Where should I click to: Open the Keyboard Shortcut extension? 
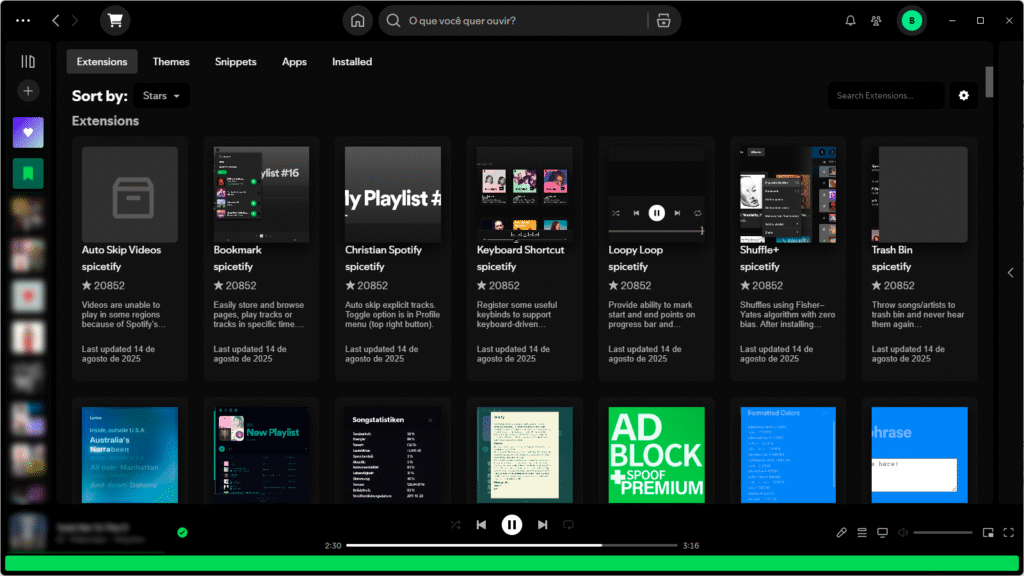coord(524,259)
